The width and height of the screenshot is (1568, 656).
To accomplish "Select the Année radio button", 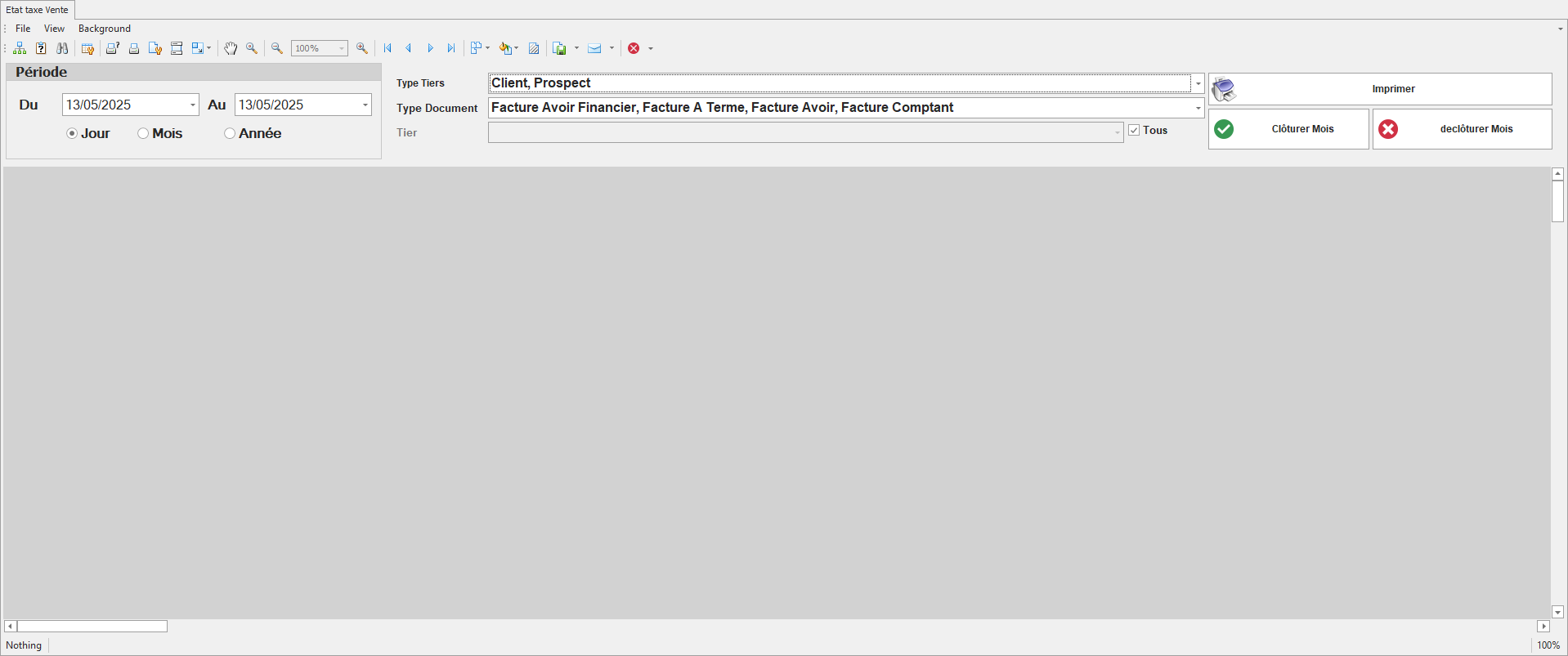I will click(x=230, y=133).
